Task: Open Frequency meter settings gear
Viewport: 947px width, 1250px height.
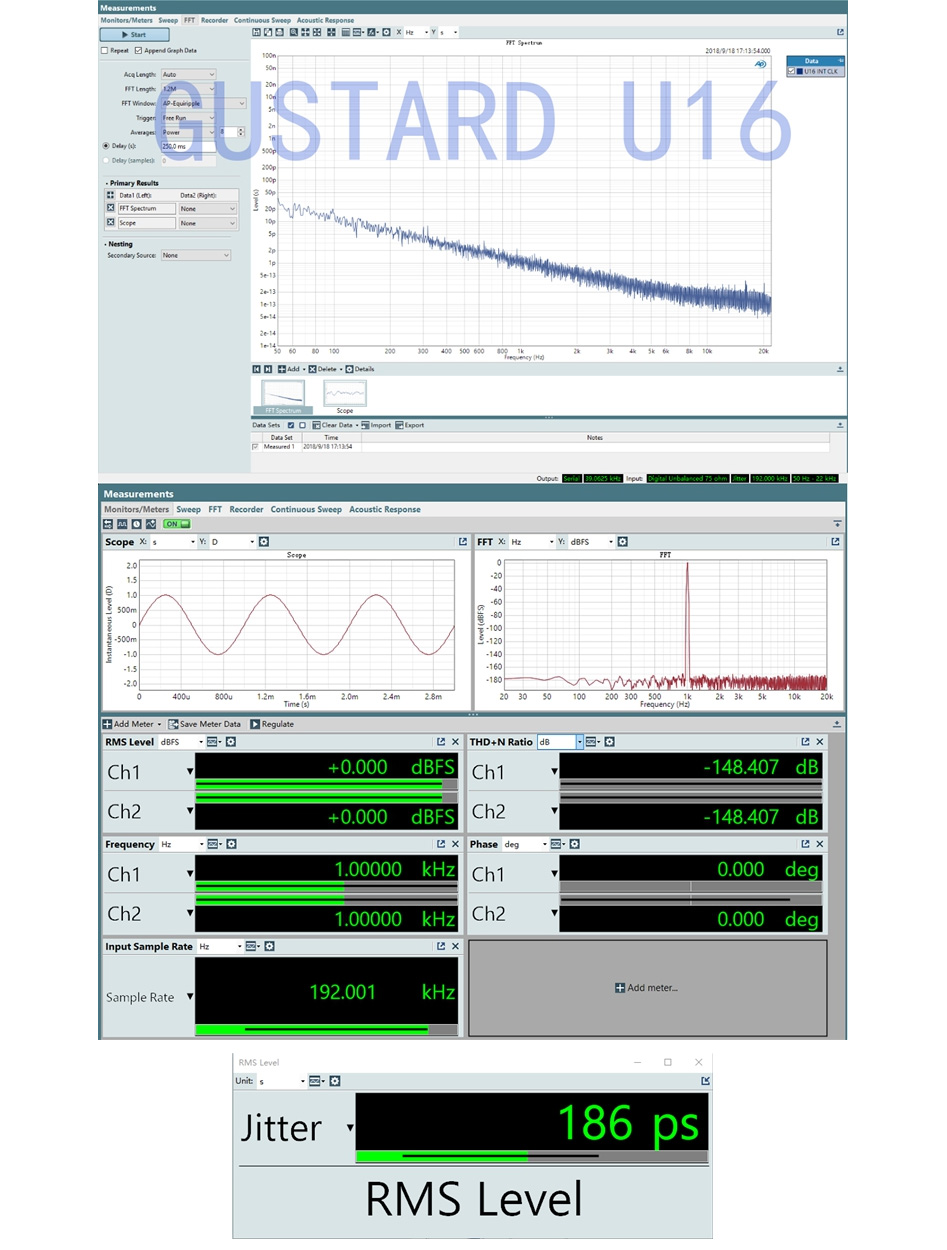Action: [x=231, y=844]
